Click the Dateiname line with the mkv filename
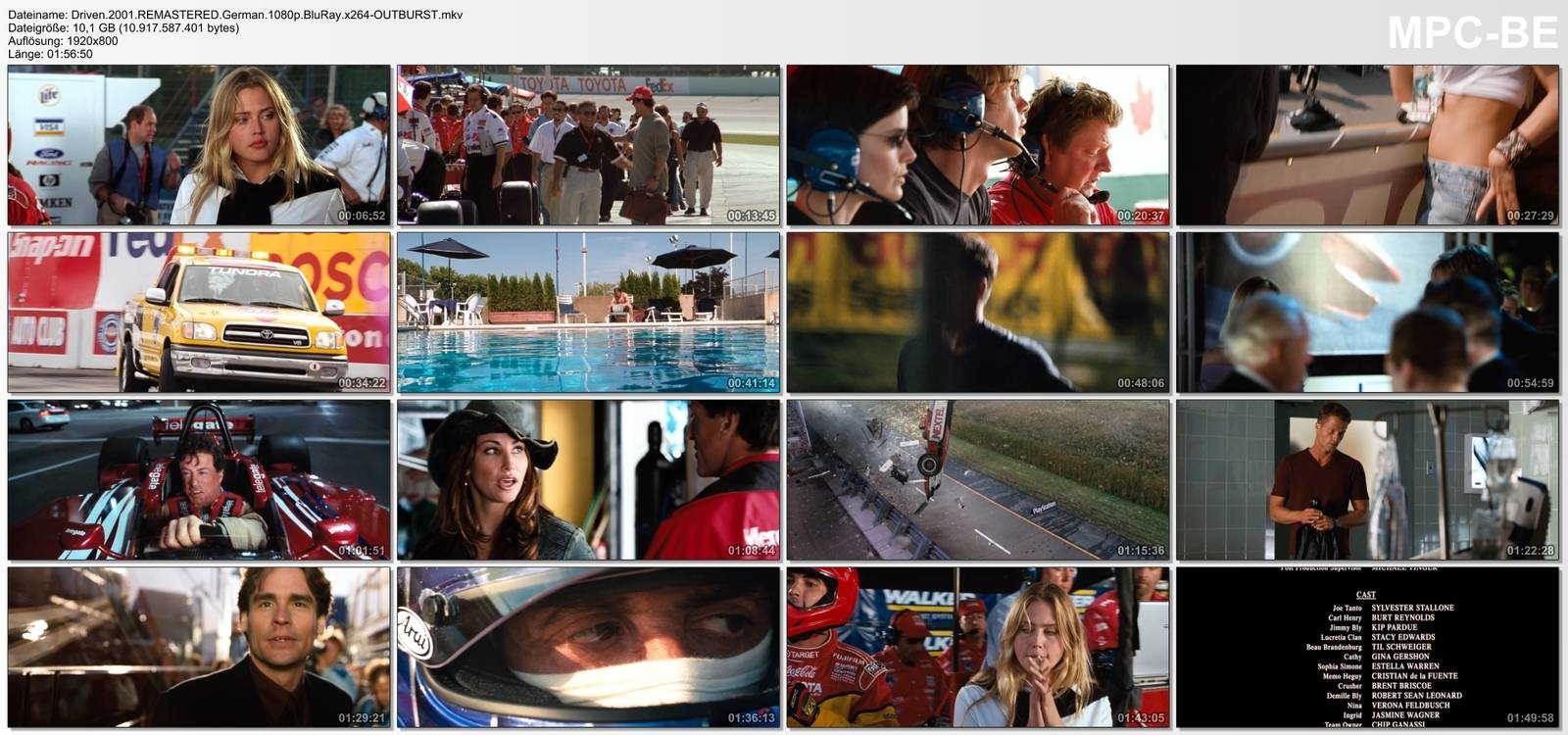Viewport: 1568px width, 735px height. click(x=235, y=15)
